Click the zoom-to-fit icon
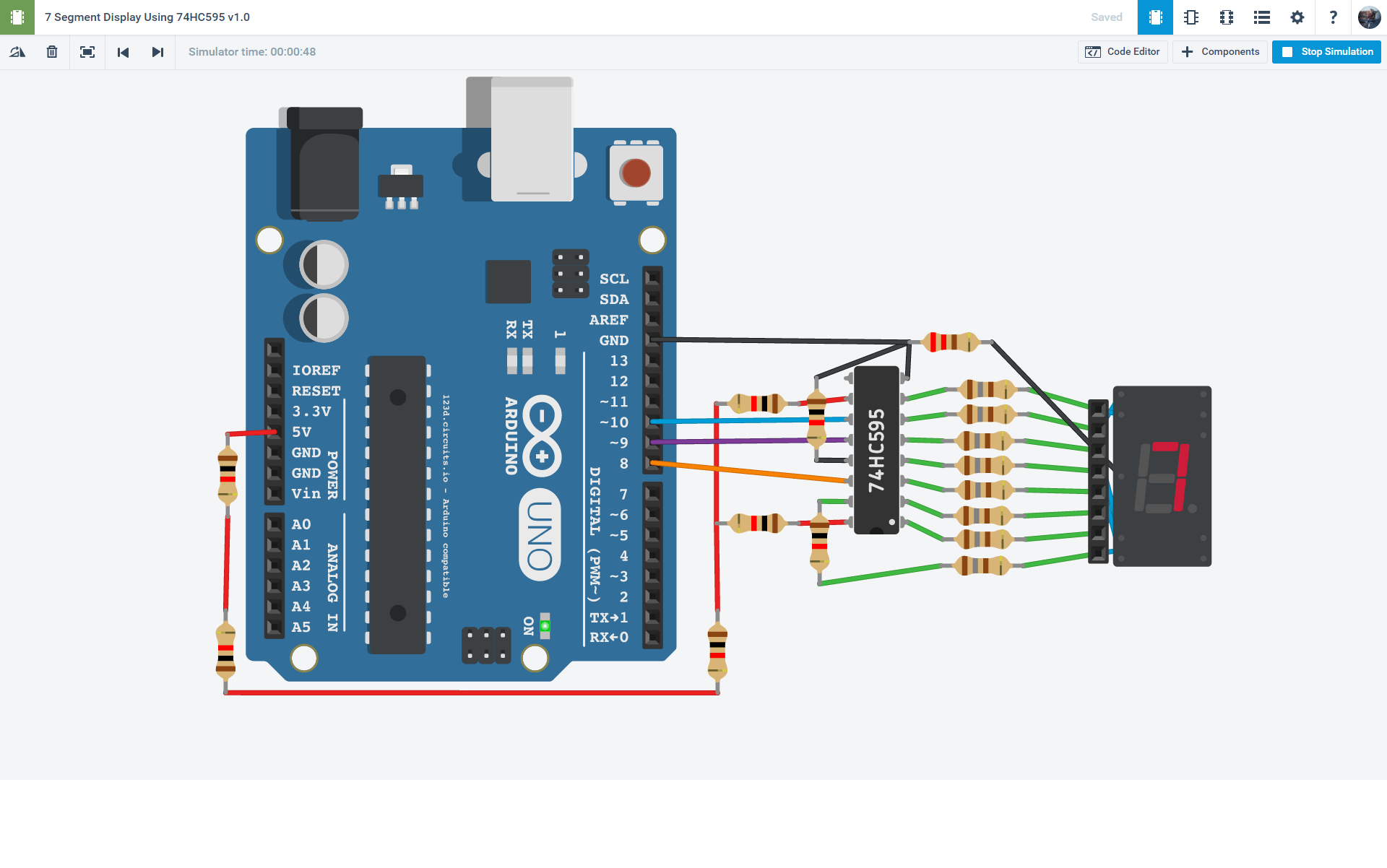Image resolution: width=1387 pixels, height=868 pixels. pyautogui.click(x=87, y=52)
